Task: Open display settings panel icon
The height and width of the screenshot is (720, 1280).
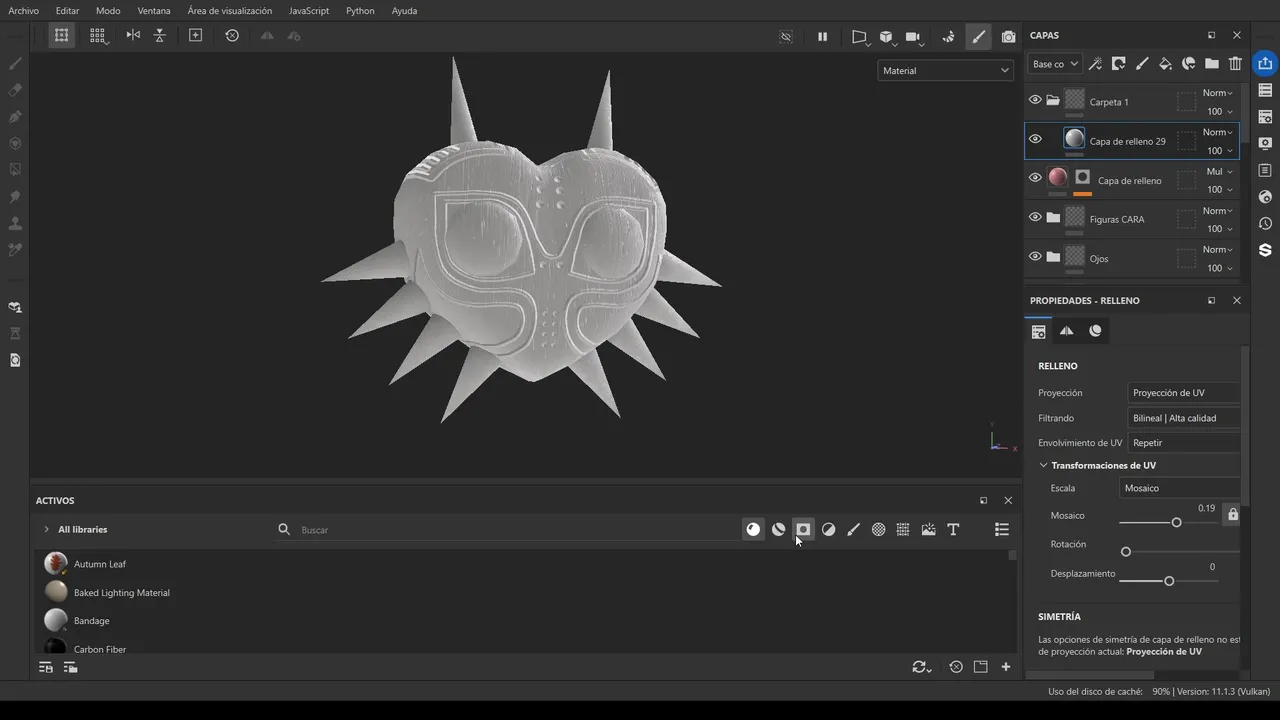Action: coord(1265,143)
